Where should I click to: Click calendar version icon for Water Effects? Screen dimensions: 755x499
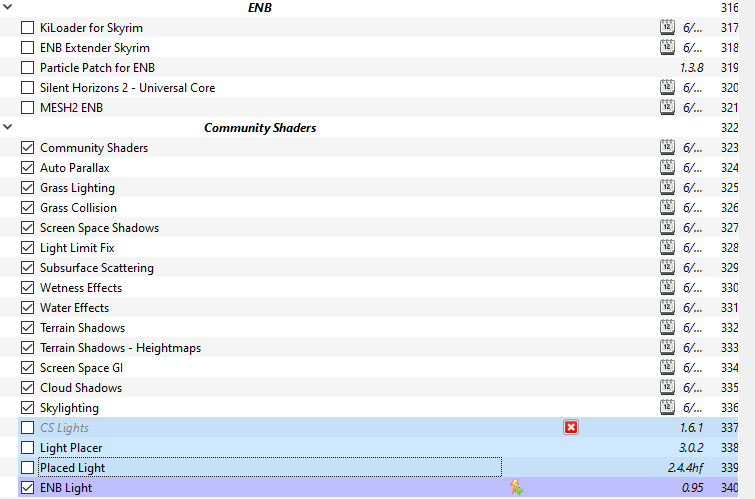tap(667, 307)
